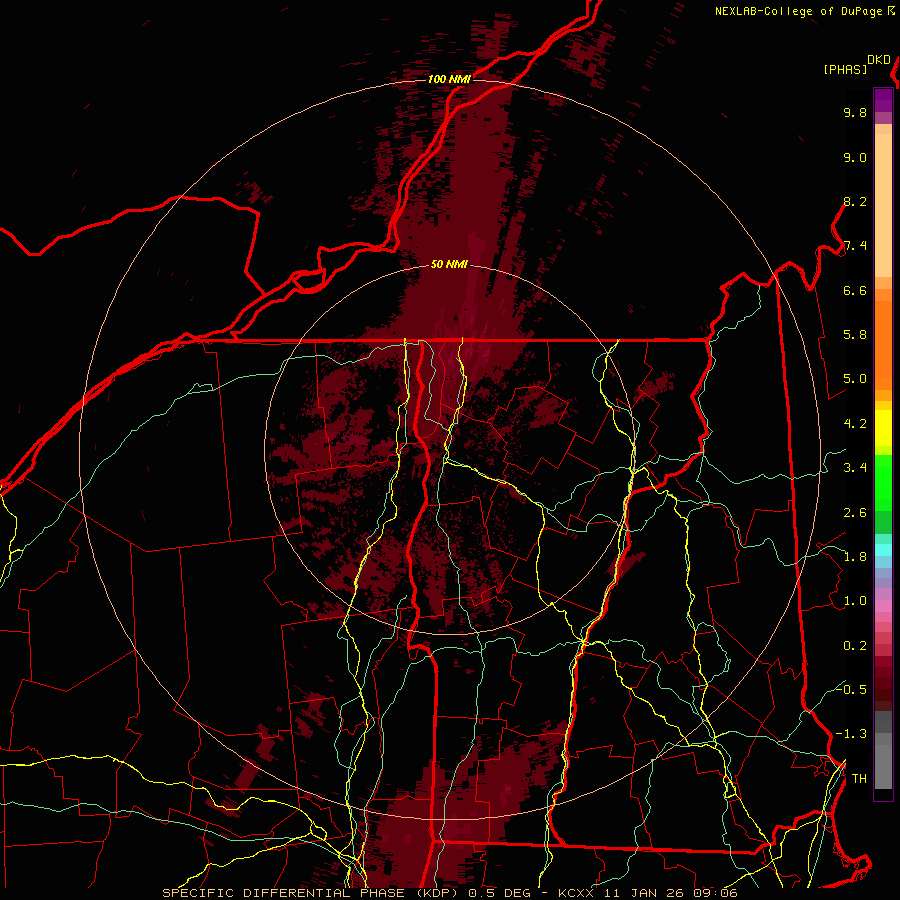Pick the bright yellow band in the color bar

[883, 428]
